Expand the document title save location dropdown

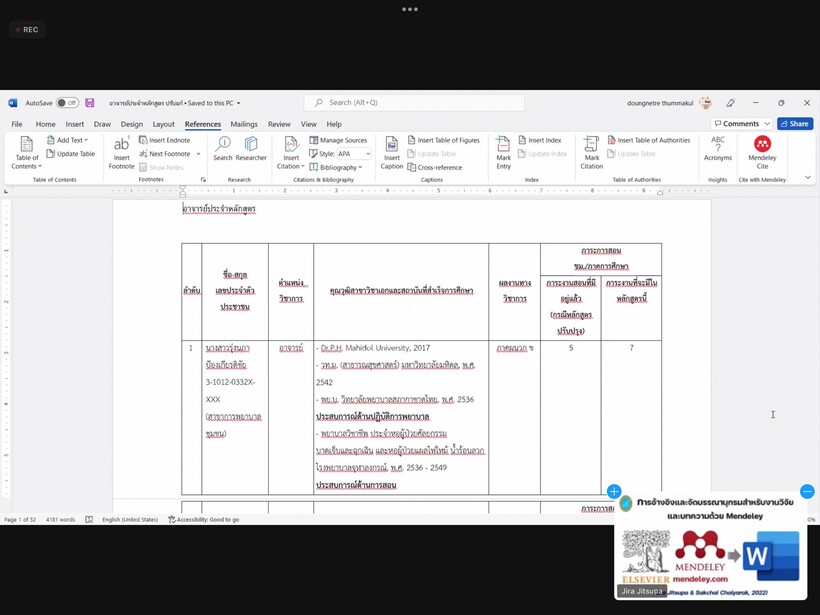tap(239, 103)
